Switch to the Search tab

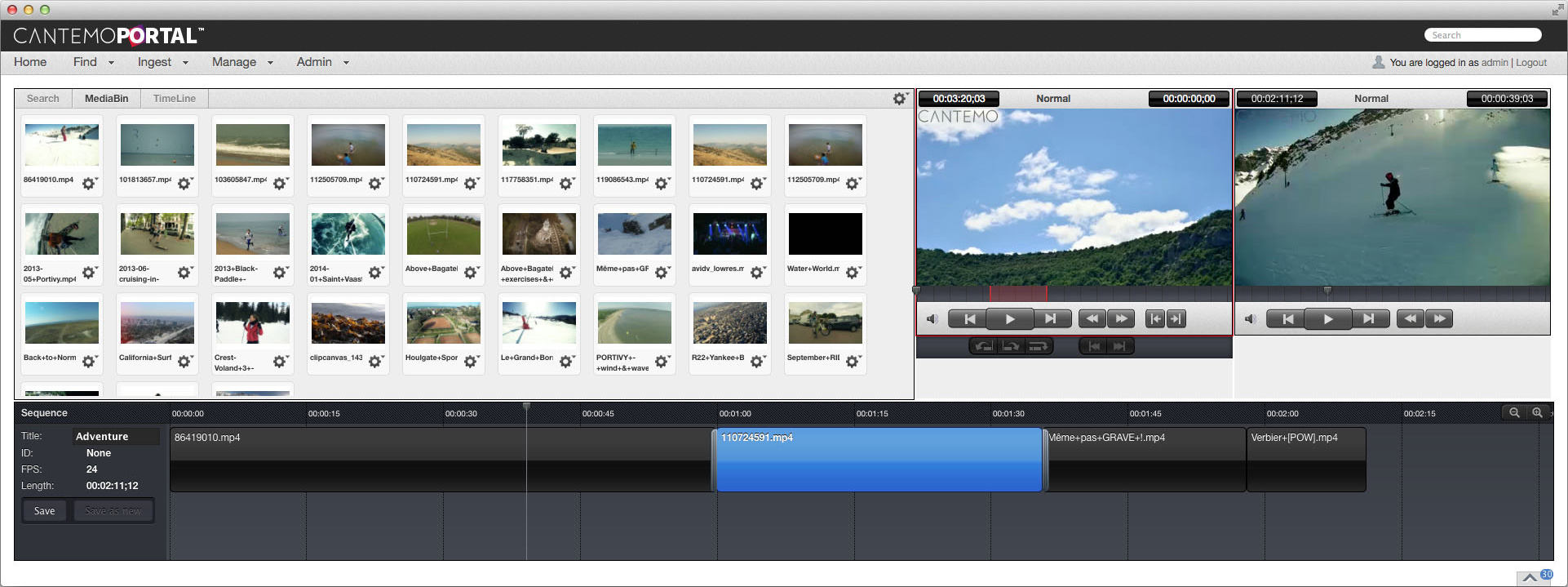[43, 99]
